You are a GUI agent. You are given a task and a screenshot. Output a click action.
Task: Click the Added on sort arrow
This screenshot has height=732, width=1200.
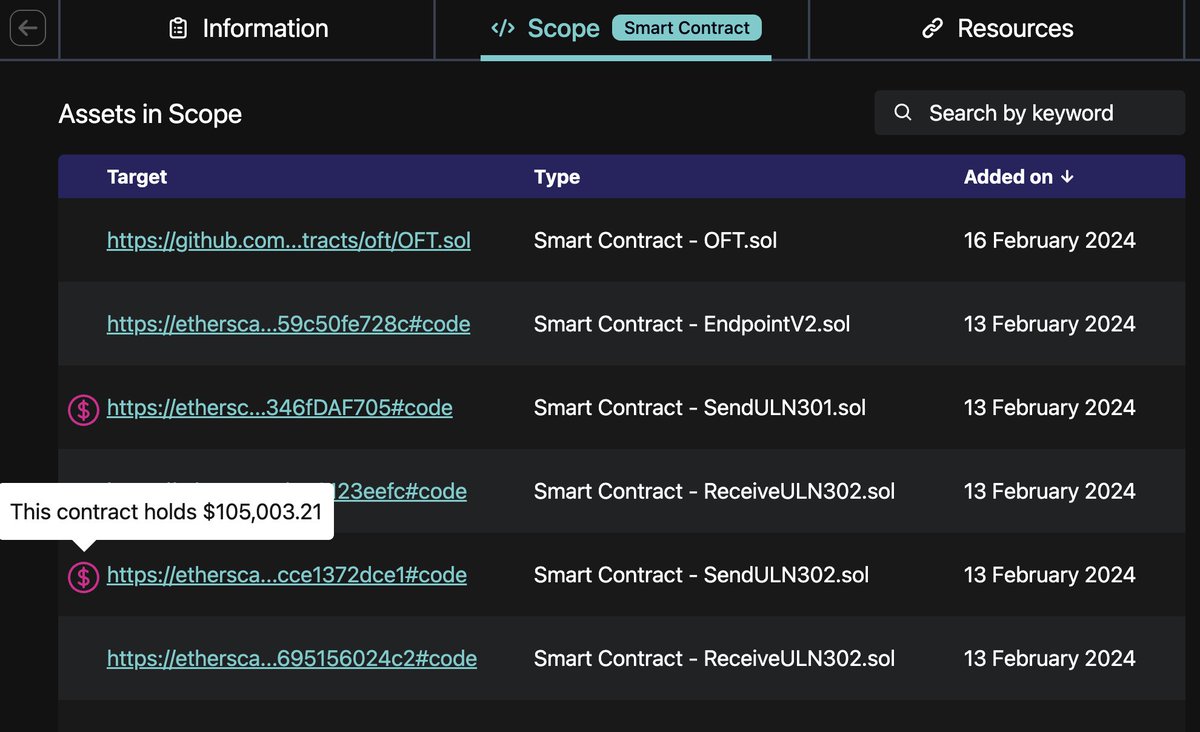tap(1067, 177)
